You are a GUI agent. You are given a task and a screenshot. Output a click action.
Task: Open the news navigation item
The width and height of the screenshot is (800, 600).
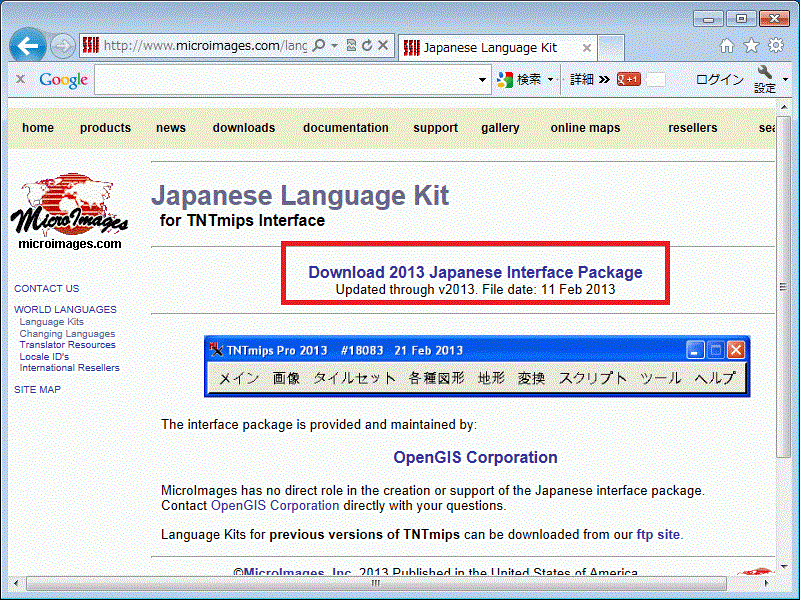pyautogui.click(x=171, y=128)
